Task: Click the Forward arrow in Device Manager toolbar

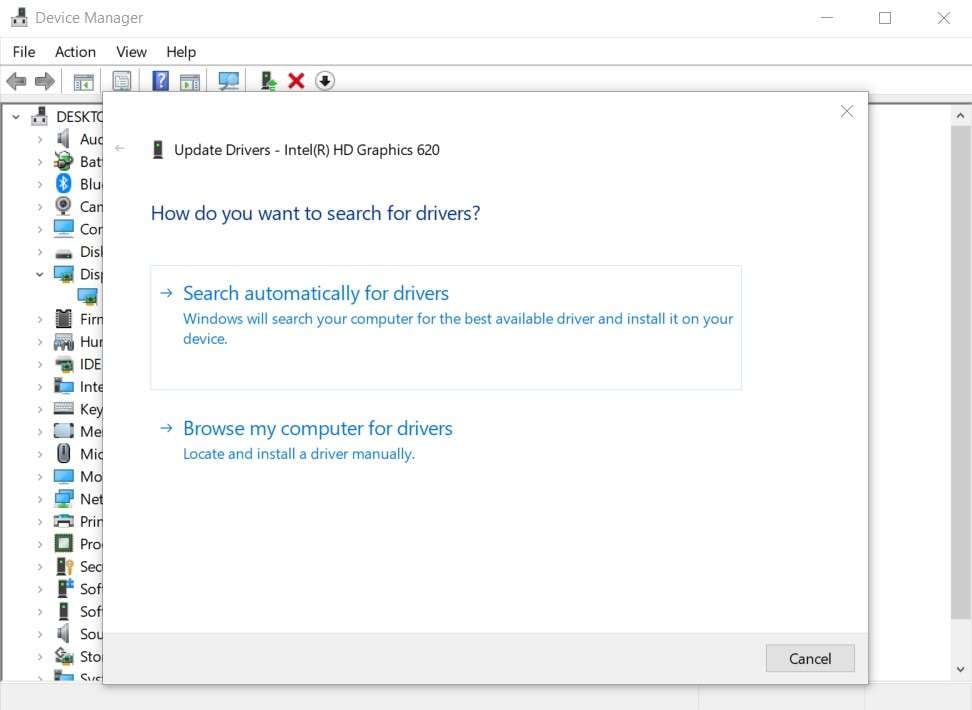Action: [x=45, y=81]
